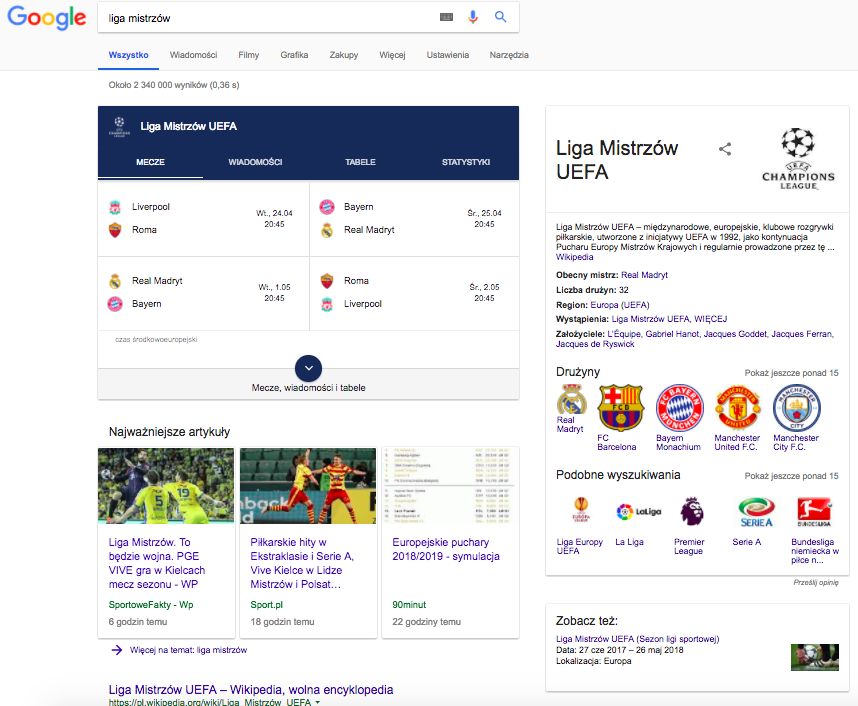Click the SportoweFakty - Wp source label
858x706 pixels.
click(x=151, y=604)
